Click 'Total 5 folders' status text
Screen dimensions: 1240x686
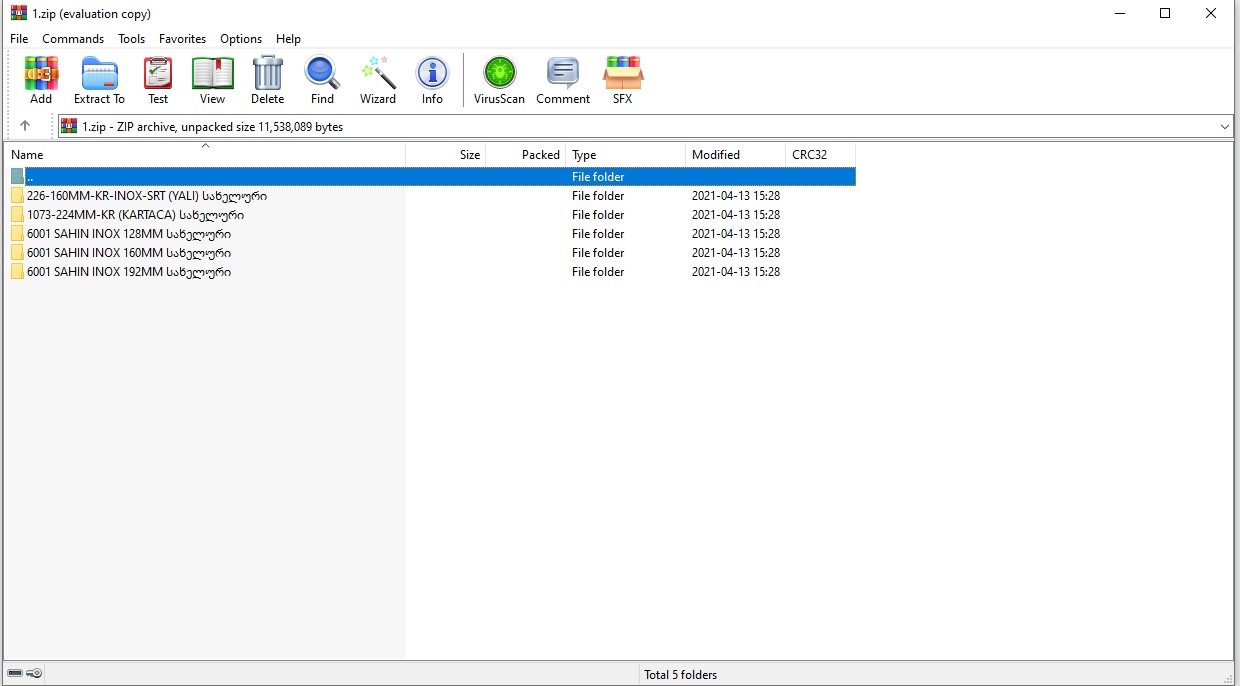coord(680,675)
